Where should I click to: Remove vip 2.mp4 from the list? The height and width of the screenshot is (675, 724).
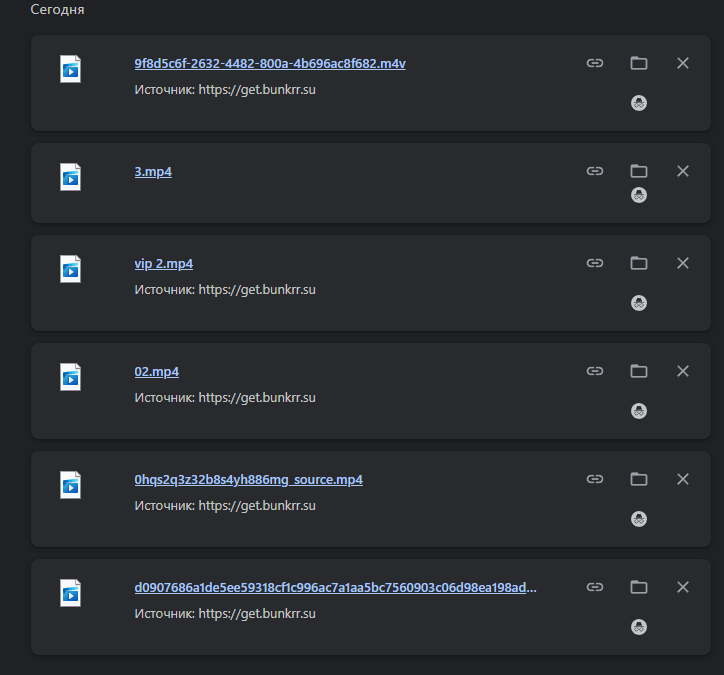click(683, 263)
